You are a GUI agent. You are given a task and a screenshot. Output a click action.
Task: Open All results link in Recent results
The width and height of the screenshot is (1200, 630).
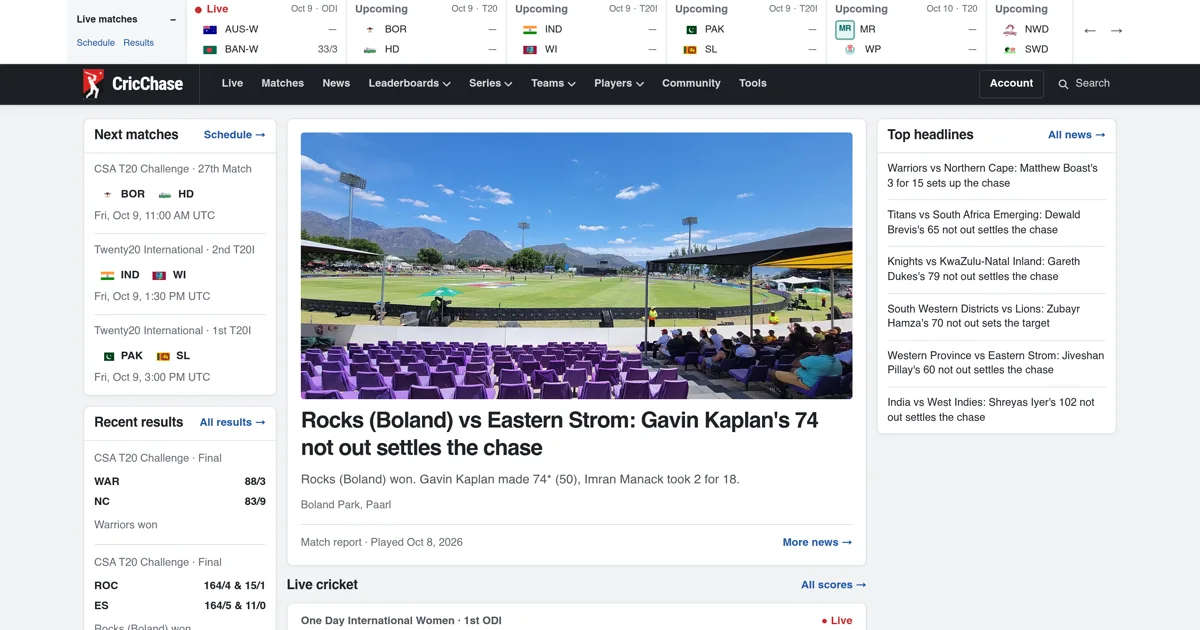tap(232, 423)
